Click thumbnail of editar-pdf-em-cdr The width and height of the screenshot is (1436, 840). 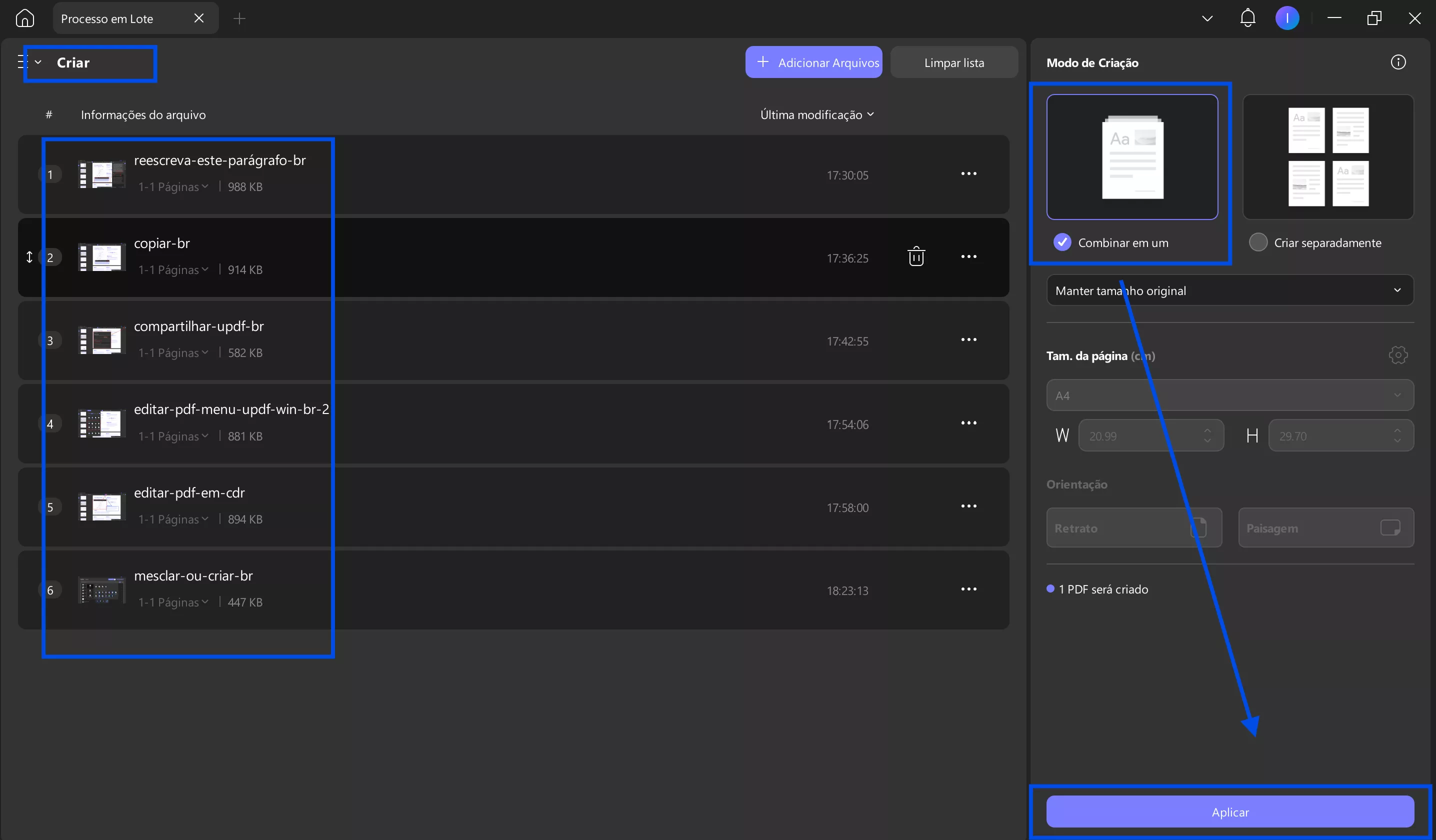[102, 507]
